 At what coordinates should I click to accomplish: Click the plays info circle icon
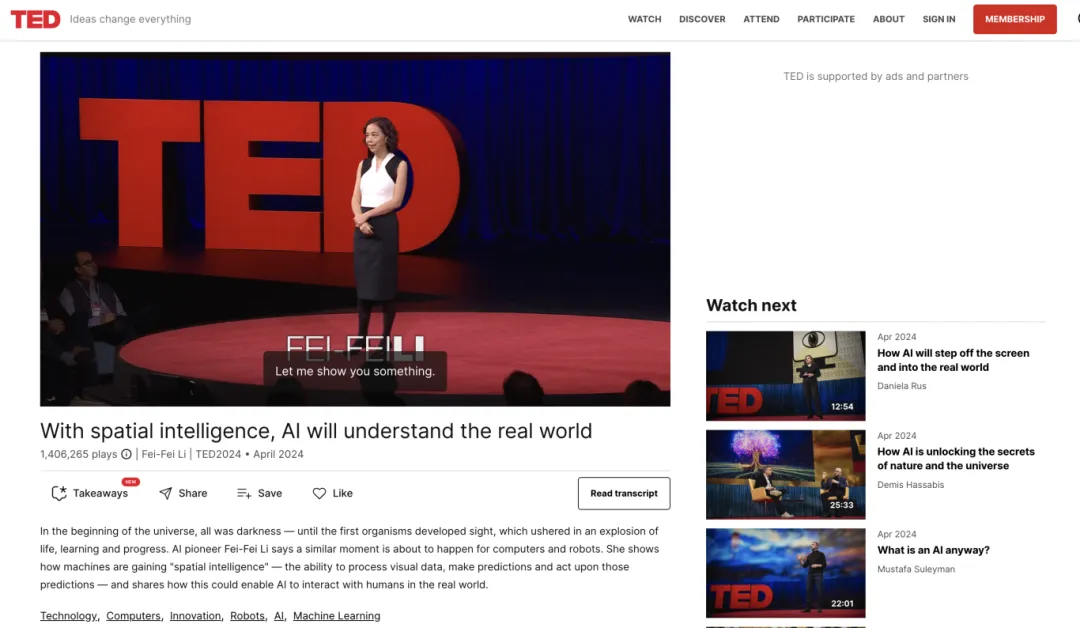tap(126, 454)
